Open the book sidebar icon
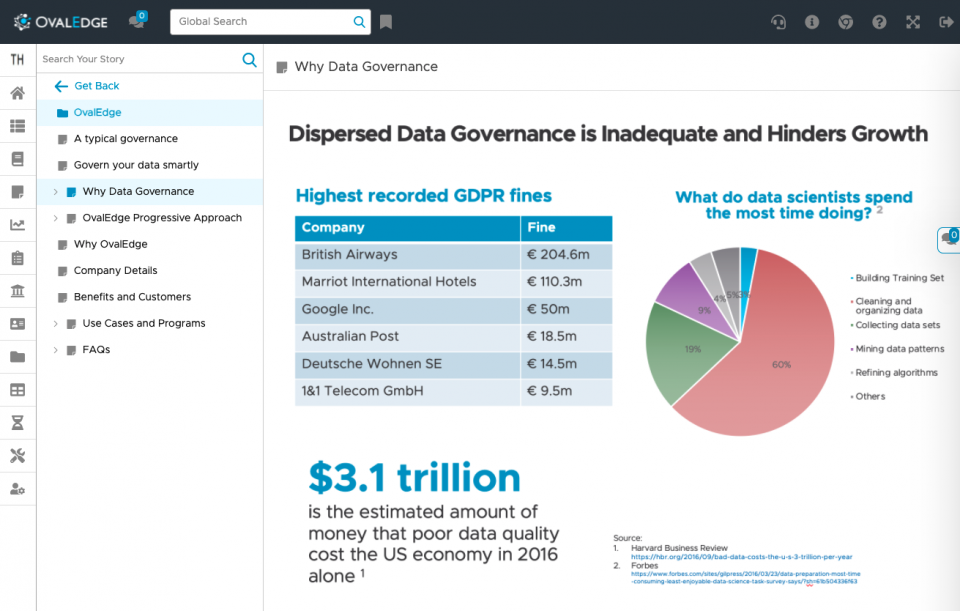Image resolution: width=960 pixels, height=611 pixels. coord(17,159)
